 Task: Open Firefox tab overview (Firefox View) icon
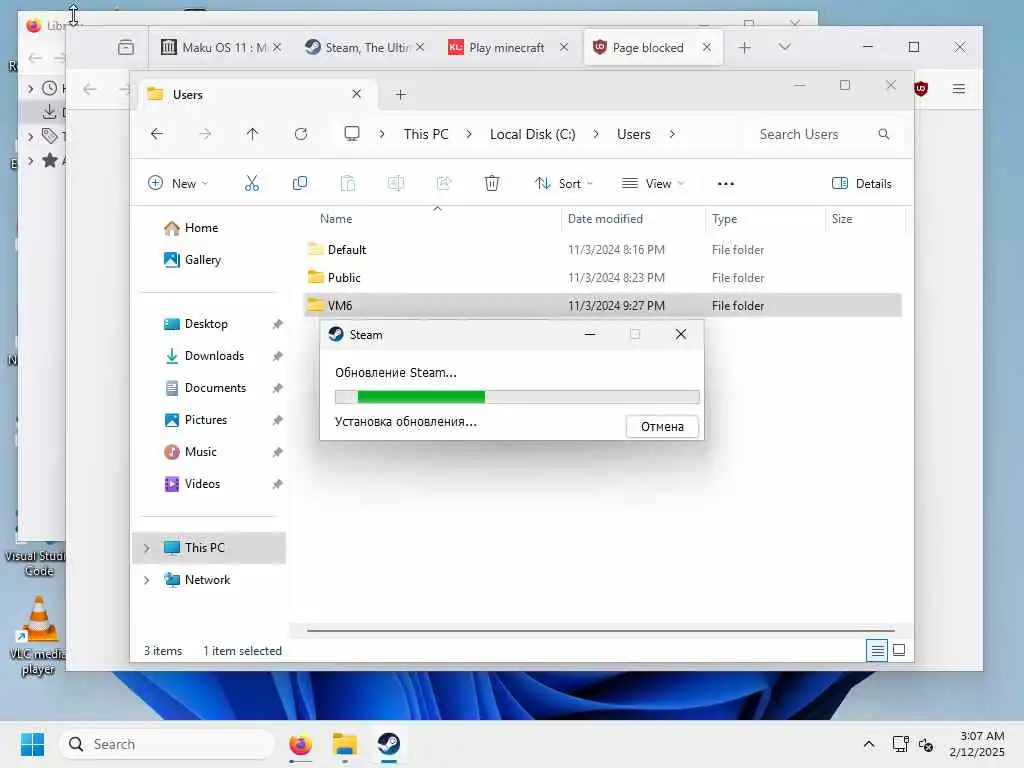125,47
